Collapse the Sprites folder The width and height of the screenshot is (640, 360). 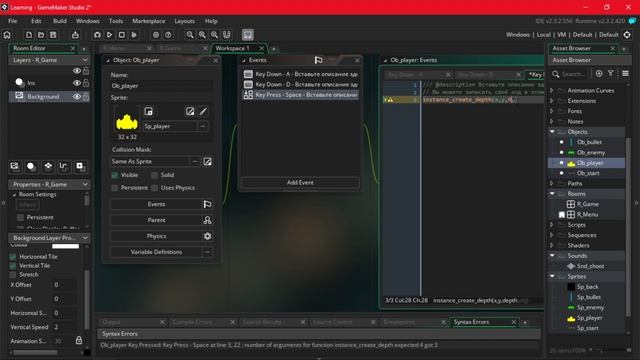pyautogui.click(x=552, y=276)
